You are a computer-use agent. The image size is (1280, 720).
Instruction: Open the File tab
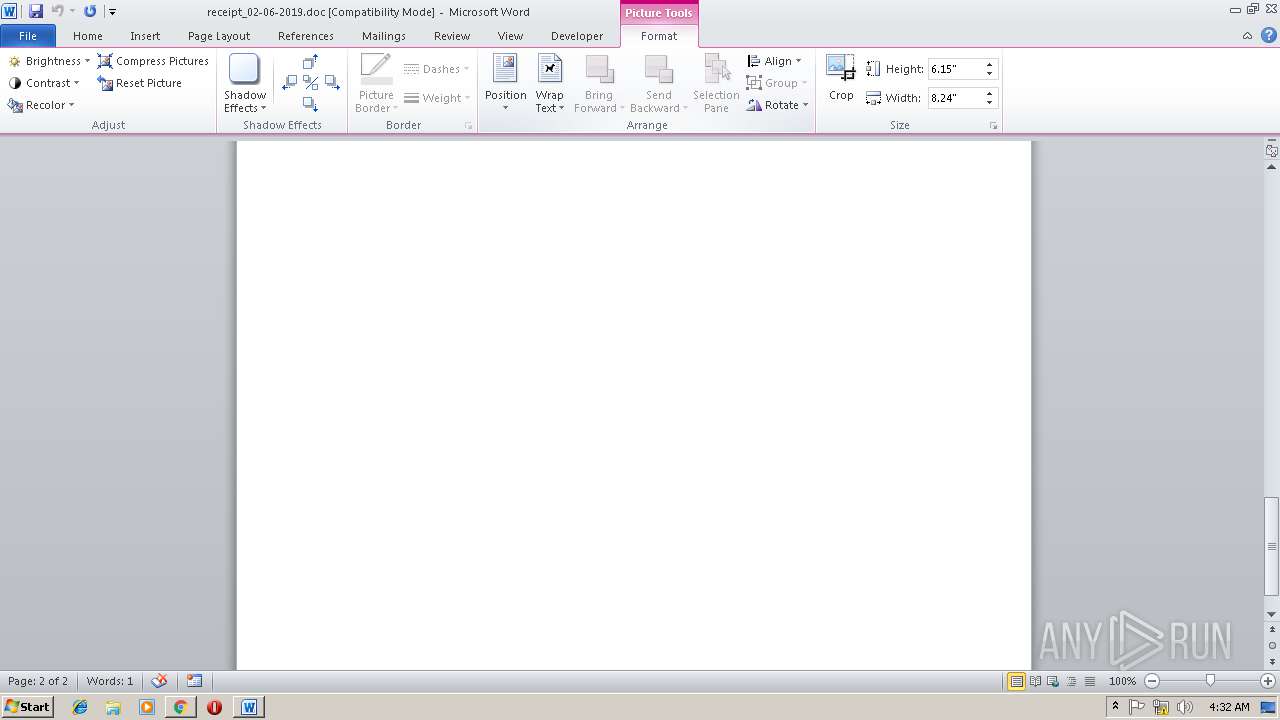[28, 36]
